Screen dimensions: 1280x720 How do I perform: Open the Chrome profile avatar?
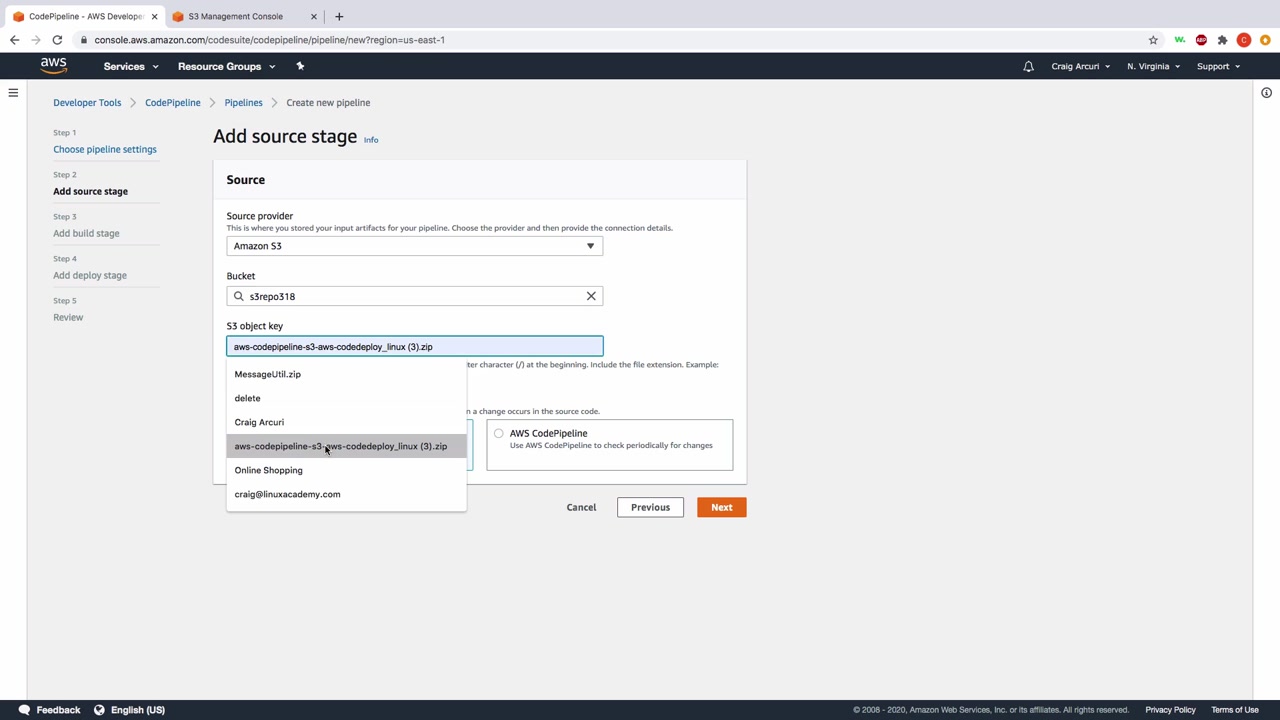point(1244,40)
